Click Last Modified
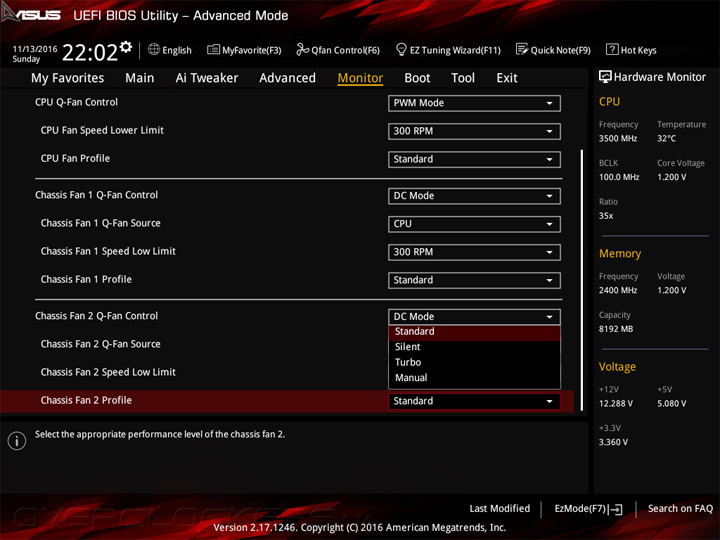720x540 pixels. pyautogui.click(x=500, y=509)
